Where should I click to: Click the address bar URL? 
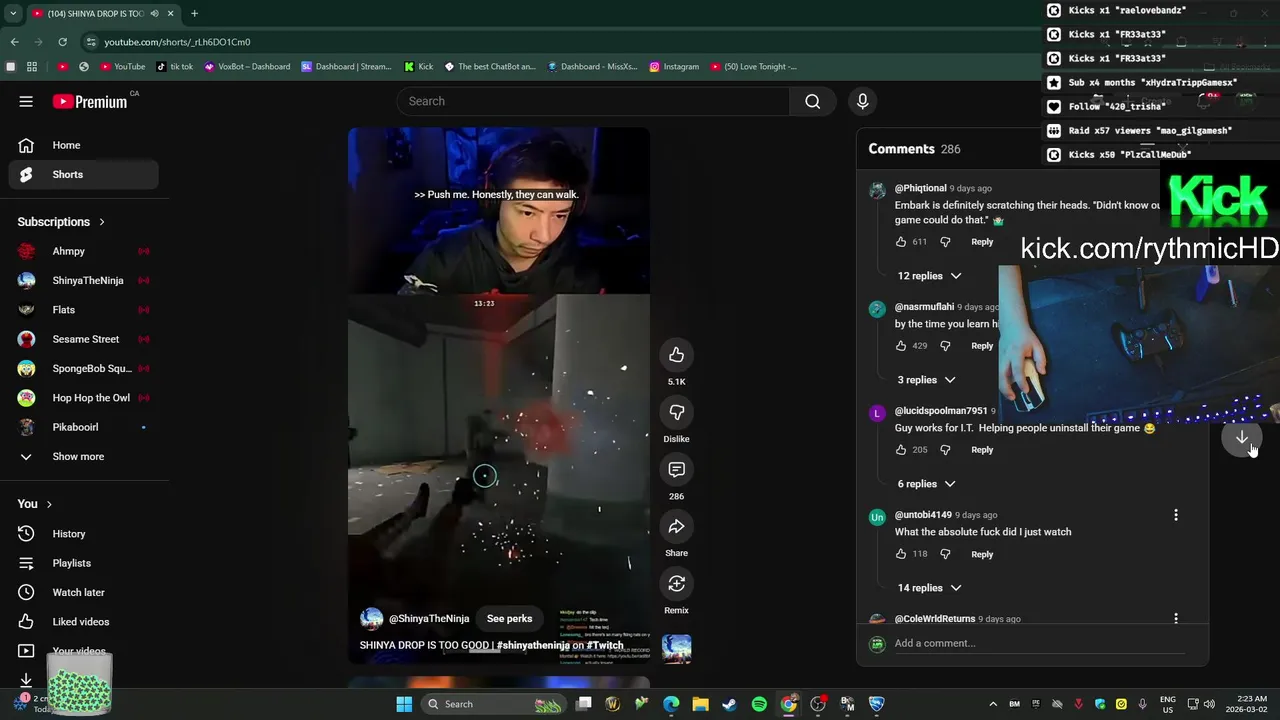pyautogui.click(x=177, y=42)
